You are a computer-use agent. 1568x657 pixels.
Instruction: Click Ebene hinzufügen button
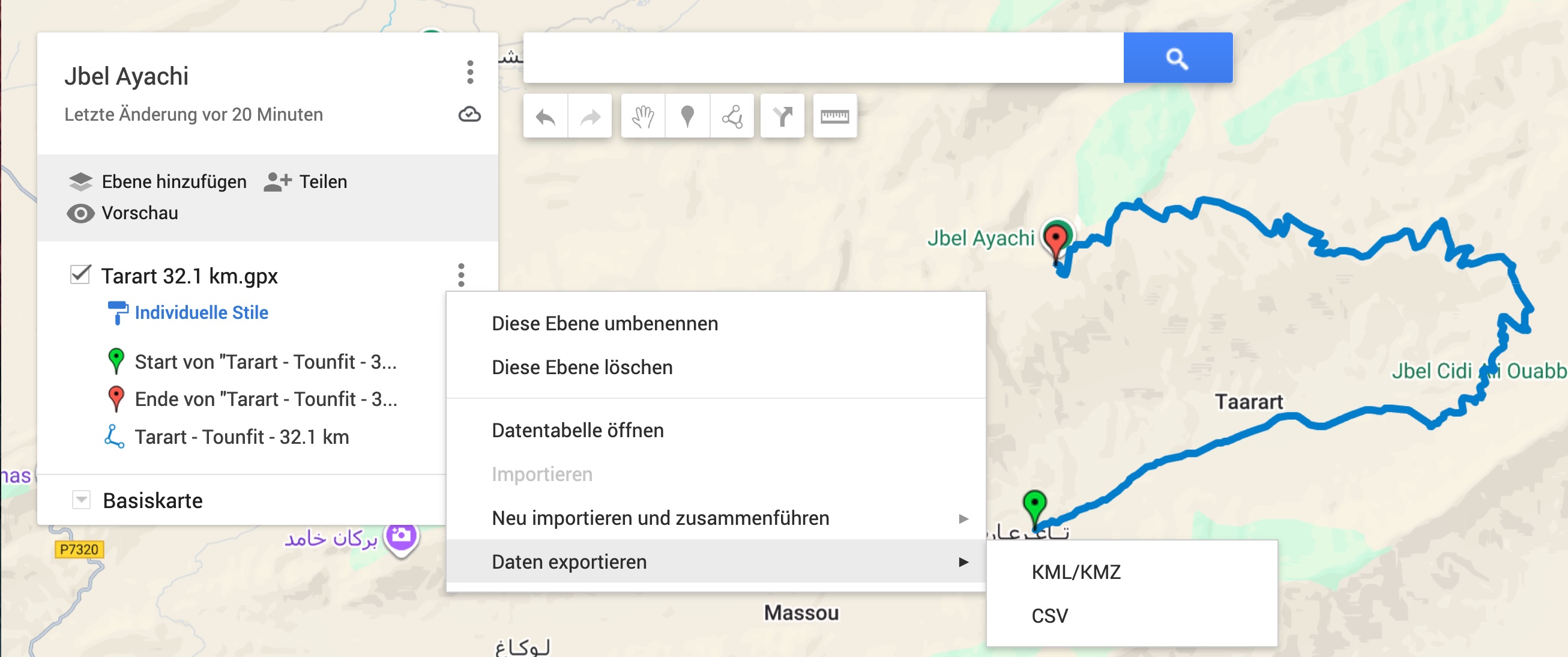click(x=158, y=181)
